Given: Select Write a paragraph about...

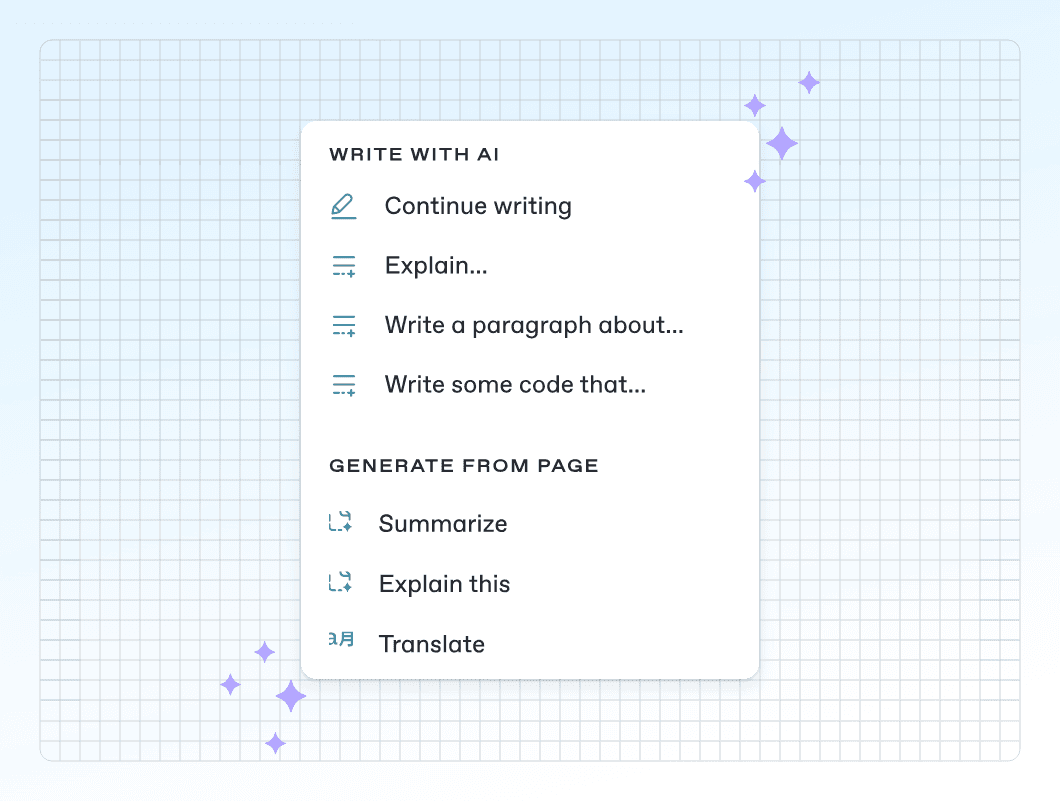Looking at the screenshot, I should 534,326.
